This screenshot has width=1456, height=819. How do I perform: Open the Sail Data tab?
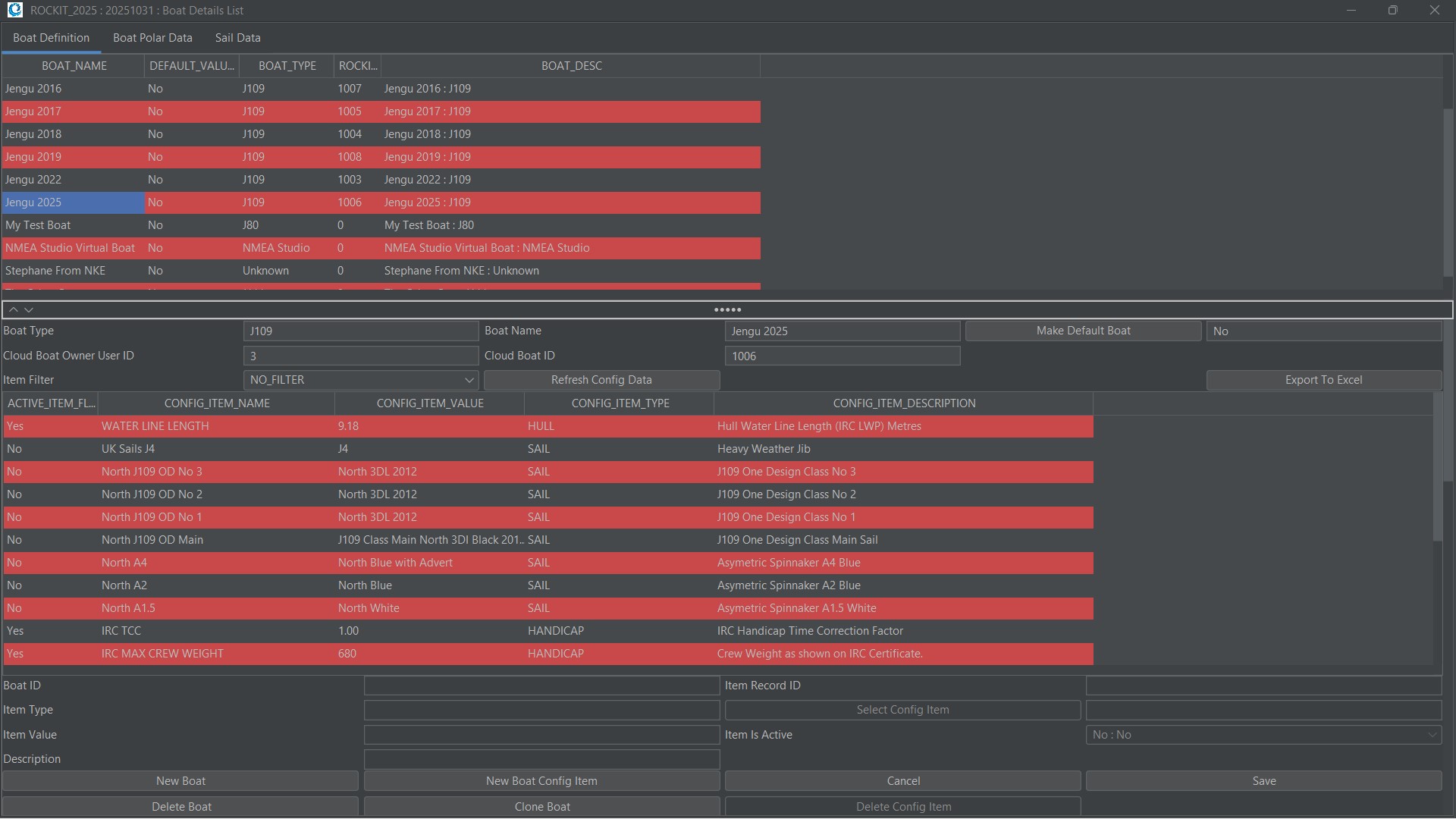[x=237, y=38]
